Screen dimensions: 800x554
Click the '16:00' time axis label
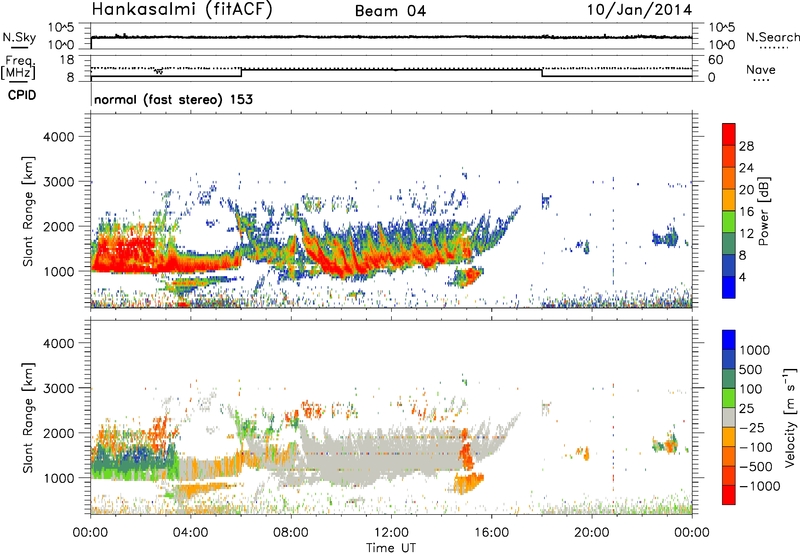(x=491, y=533)
